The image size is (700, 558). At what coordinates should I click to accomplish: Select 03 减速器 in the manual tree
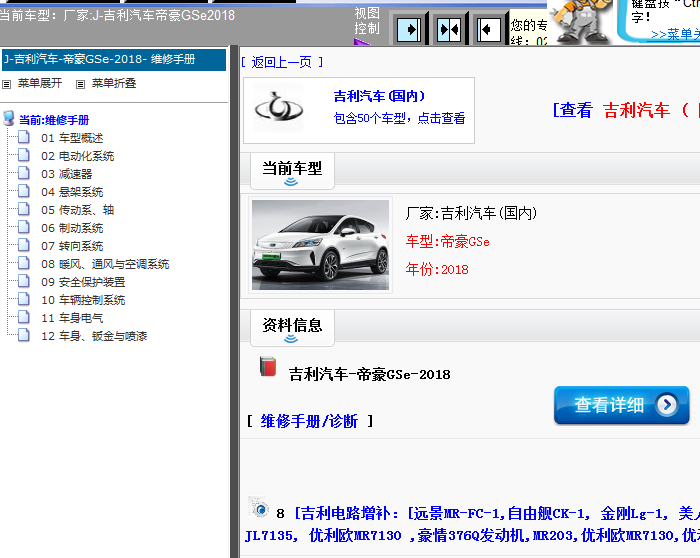tap(67, 174)
